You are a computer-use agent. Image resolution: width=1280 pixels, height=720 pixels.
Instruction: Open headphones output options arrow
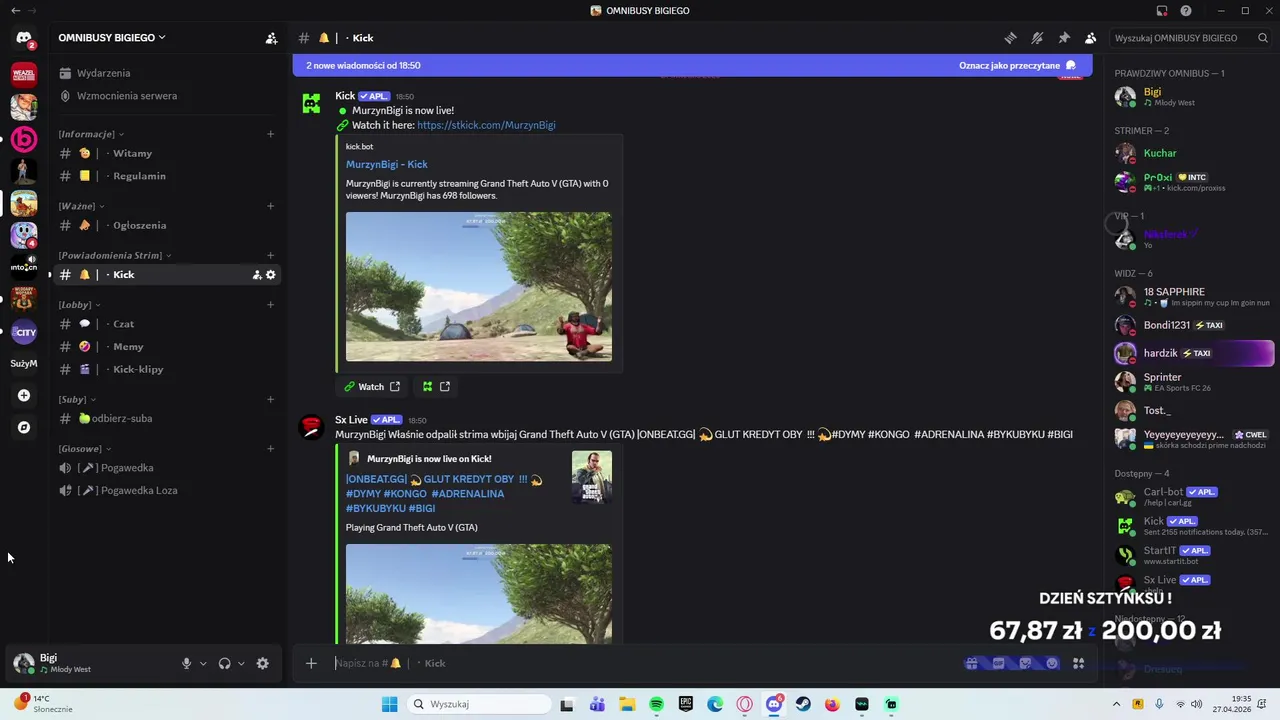241,663
